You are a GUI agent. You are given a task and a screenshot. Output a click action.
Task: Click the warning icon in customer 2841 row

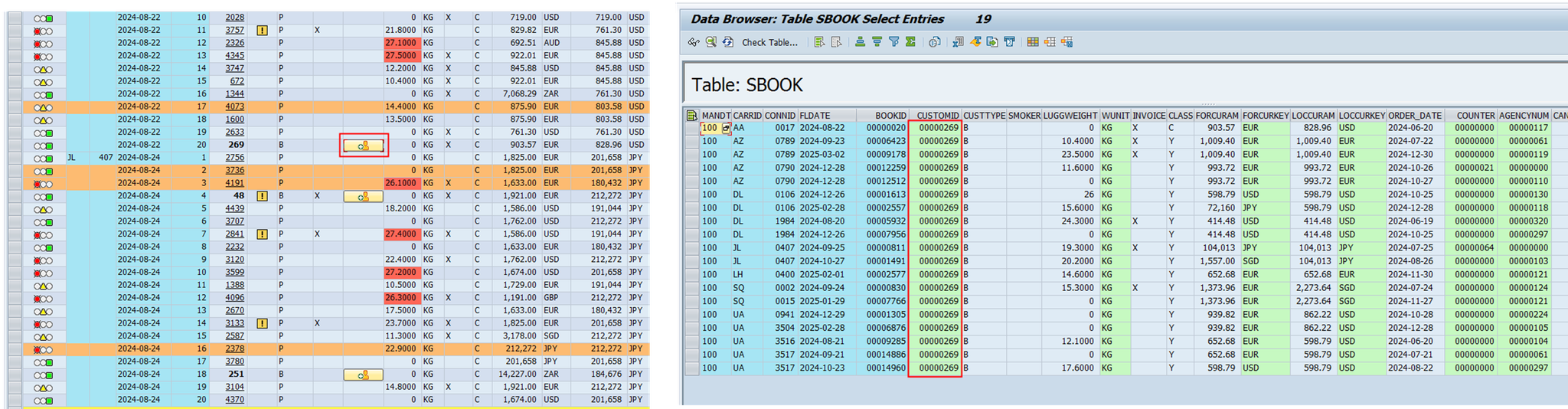(x=263, y=234)
